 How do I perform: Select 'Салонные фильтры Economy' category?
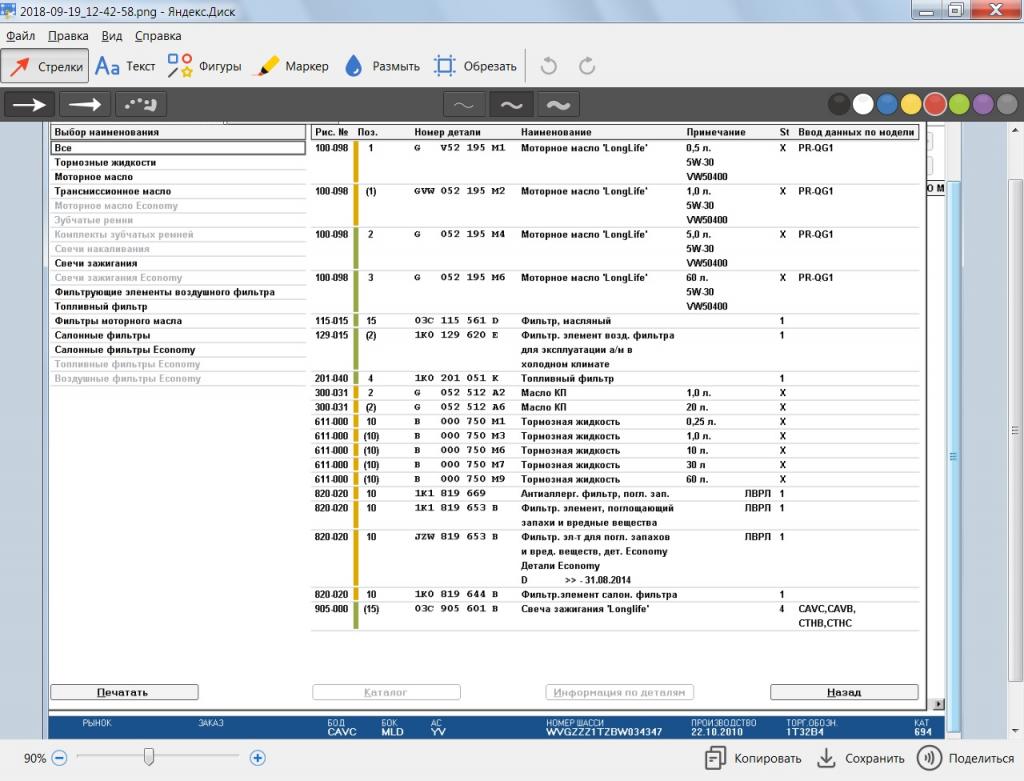(x=178, y=349)
